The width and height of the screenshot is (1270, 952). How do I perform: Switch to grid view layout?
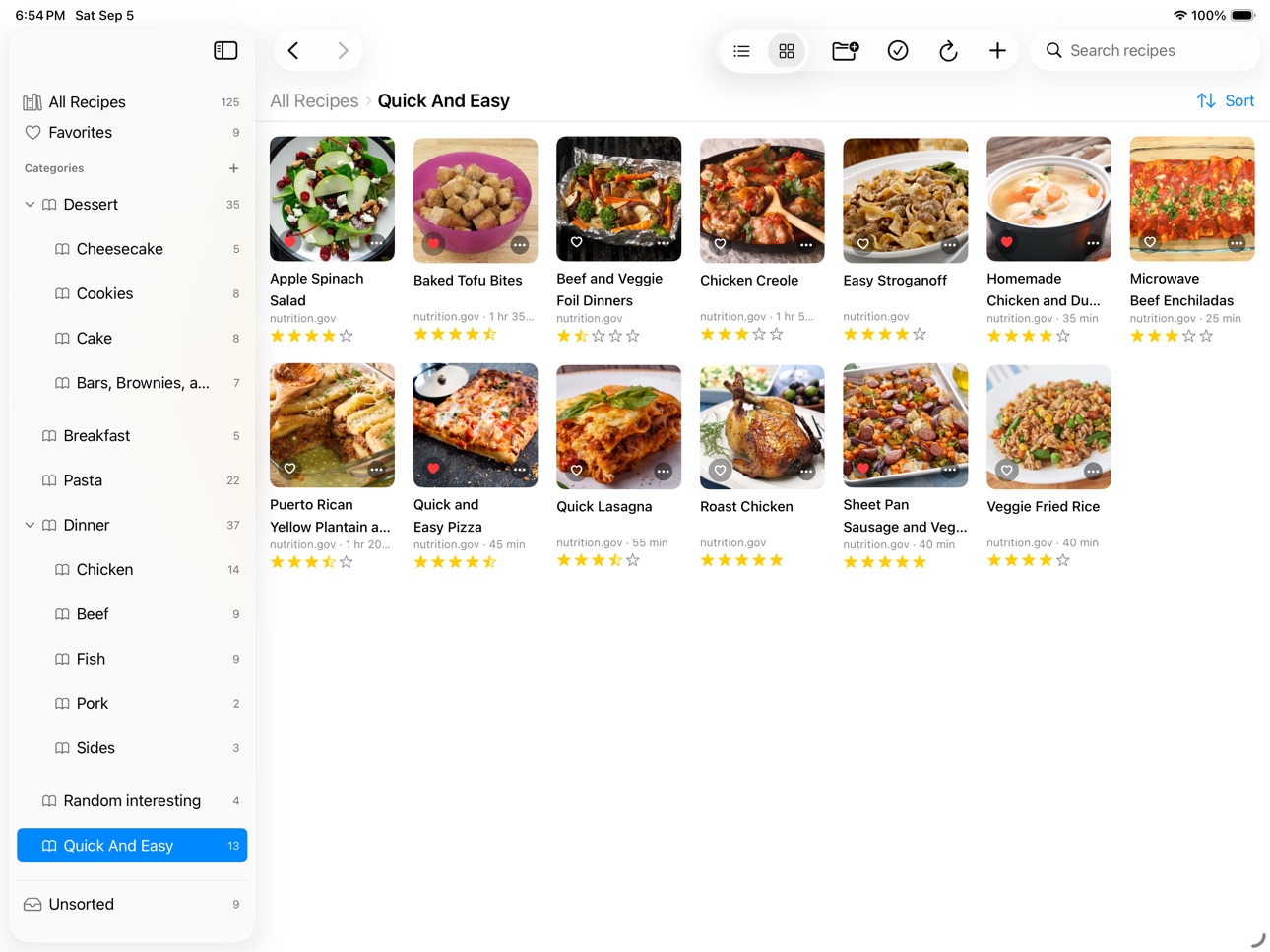(x=787, y=51)
